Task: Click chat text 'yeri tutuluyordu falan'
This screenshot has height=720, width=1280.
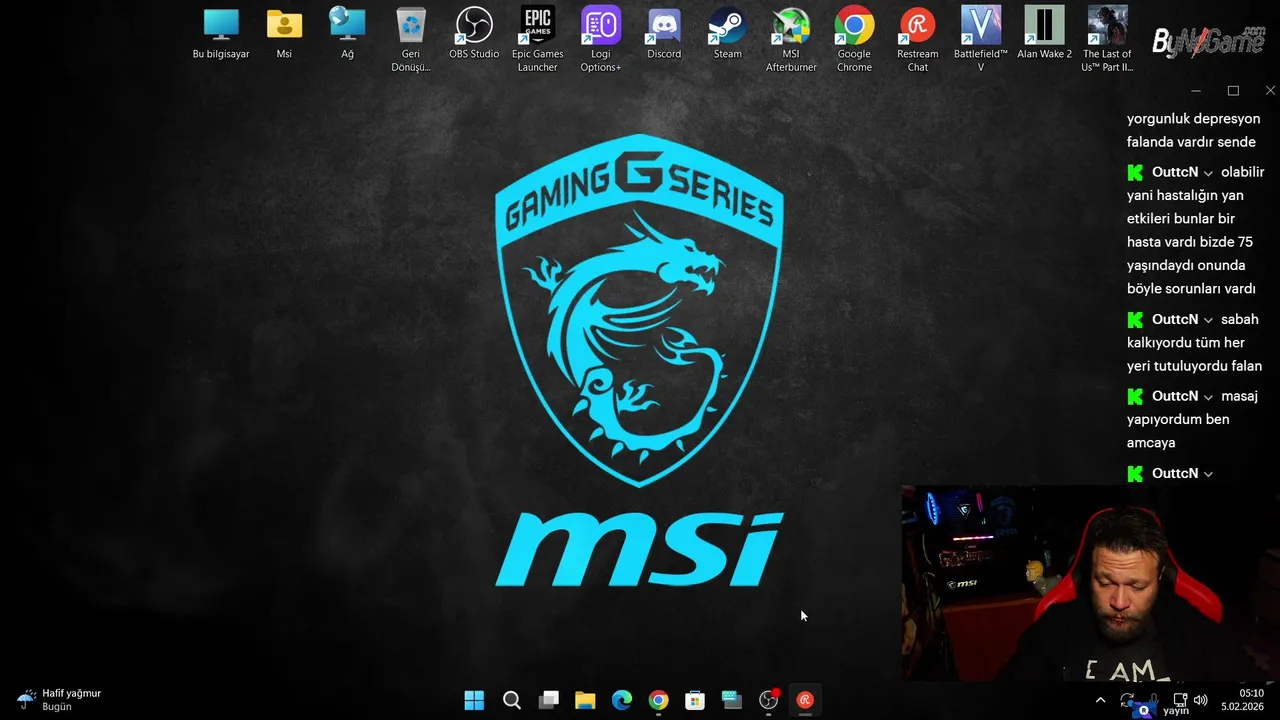Action: pyautogui.click(x=1194, y=366)
